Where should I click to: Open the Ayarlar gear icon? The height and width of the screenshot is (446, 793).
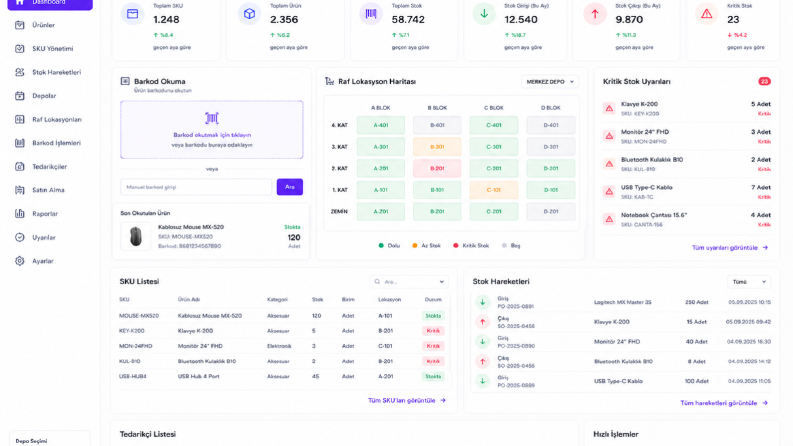coord(20,261)
